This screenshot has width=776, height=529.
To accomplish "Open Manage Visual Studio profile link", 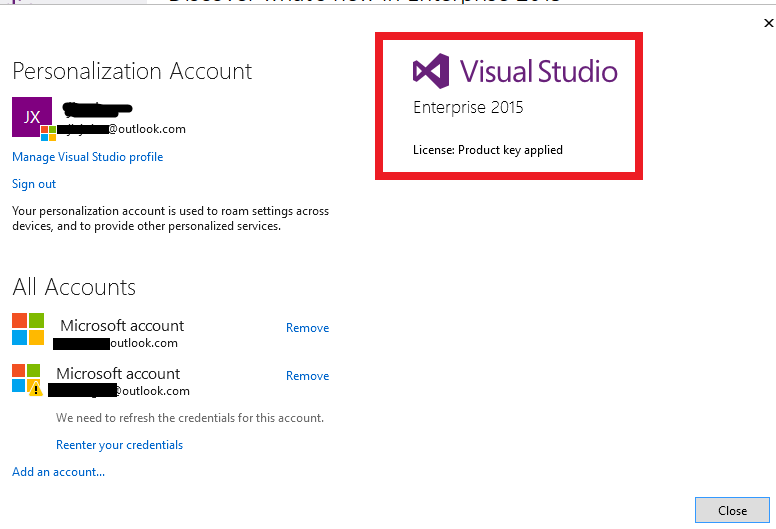I will pos(88,157).
